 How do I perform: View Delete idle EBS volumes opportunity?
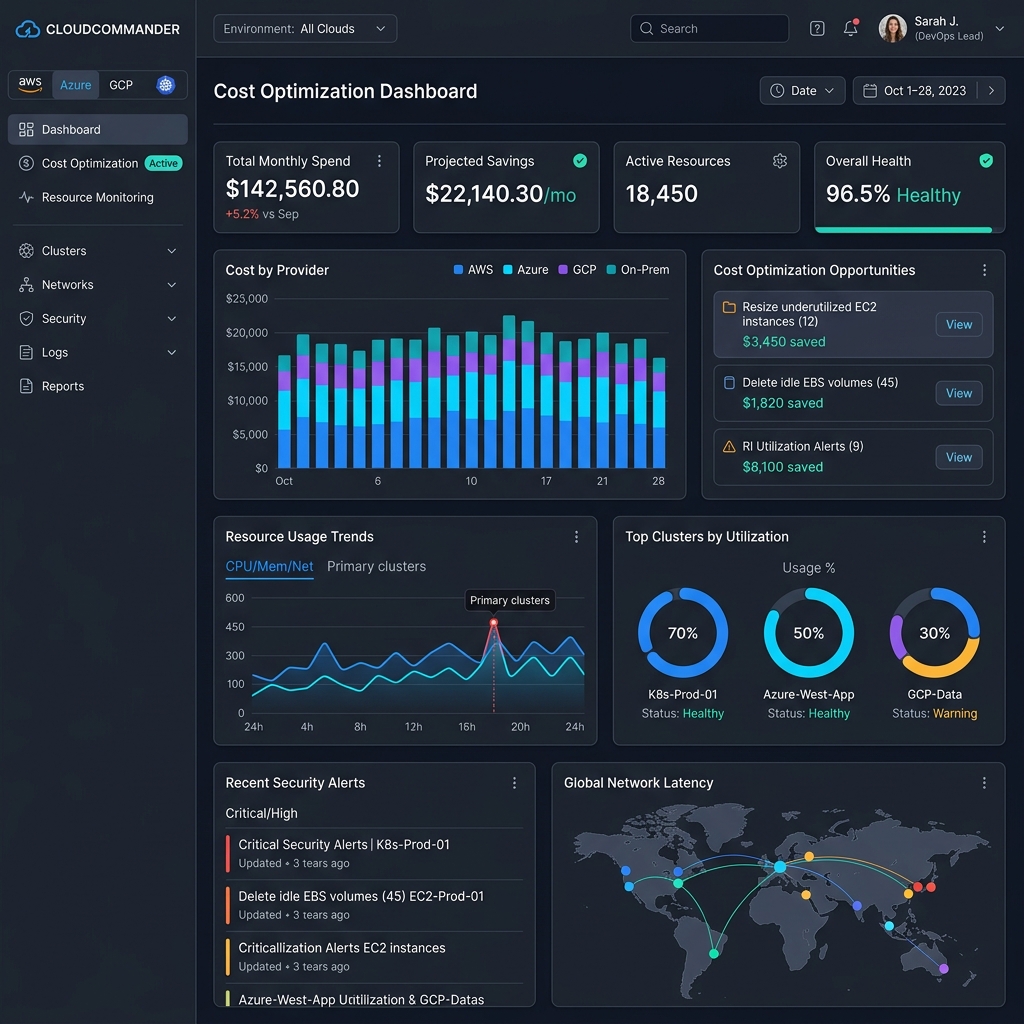[x=959, y=393]
